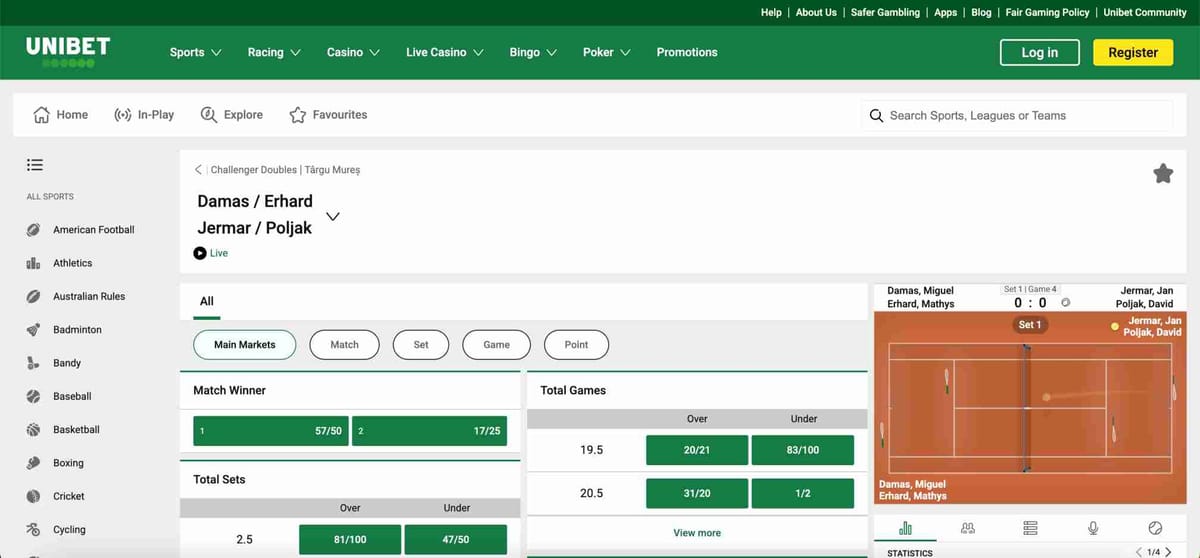Screen dimensions: 1200x558
Task: Select the Match market filter
Action: click(x=344, y=344)
